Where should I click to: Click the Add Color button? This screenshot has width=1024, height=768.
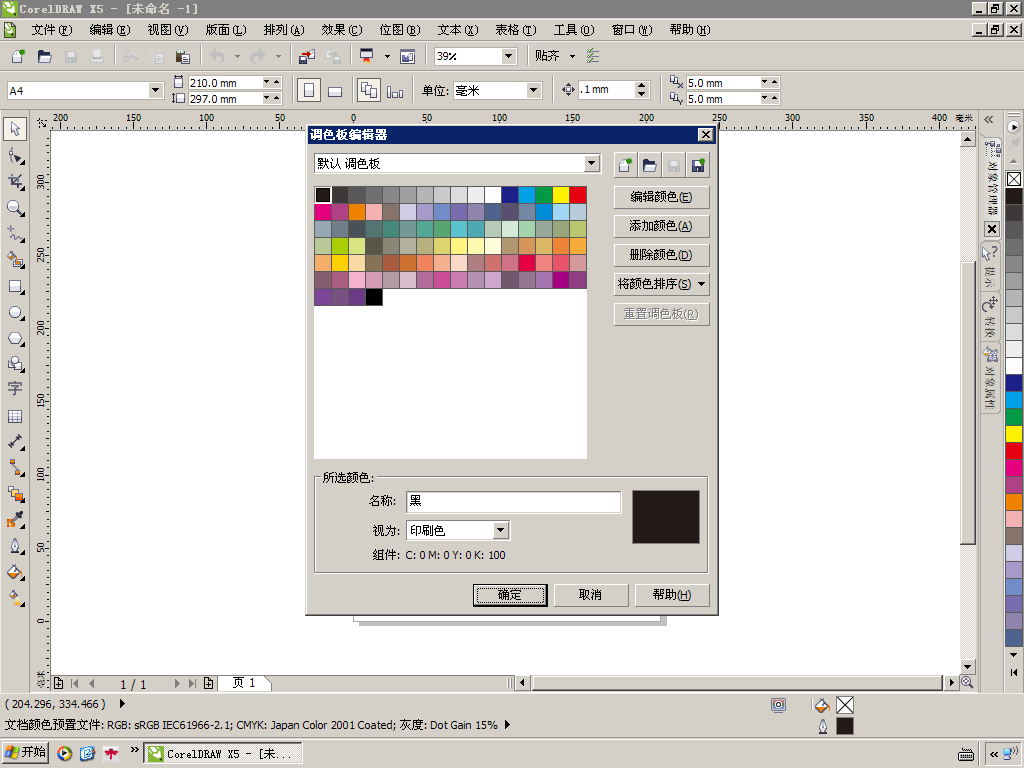(x=662, y=226)
